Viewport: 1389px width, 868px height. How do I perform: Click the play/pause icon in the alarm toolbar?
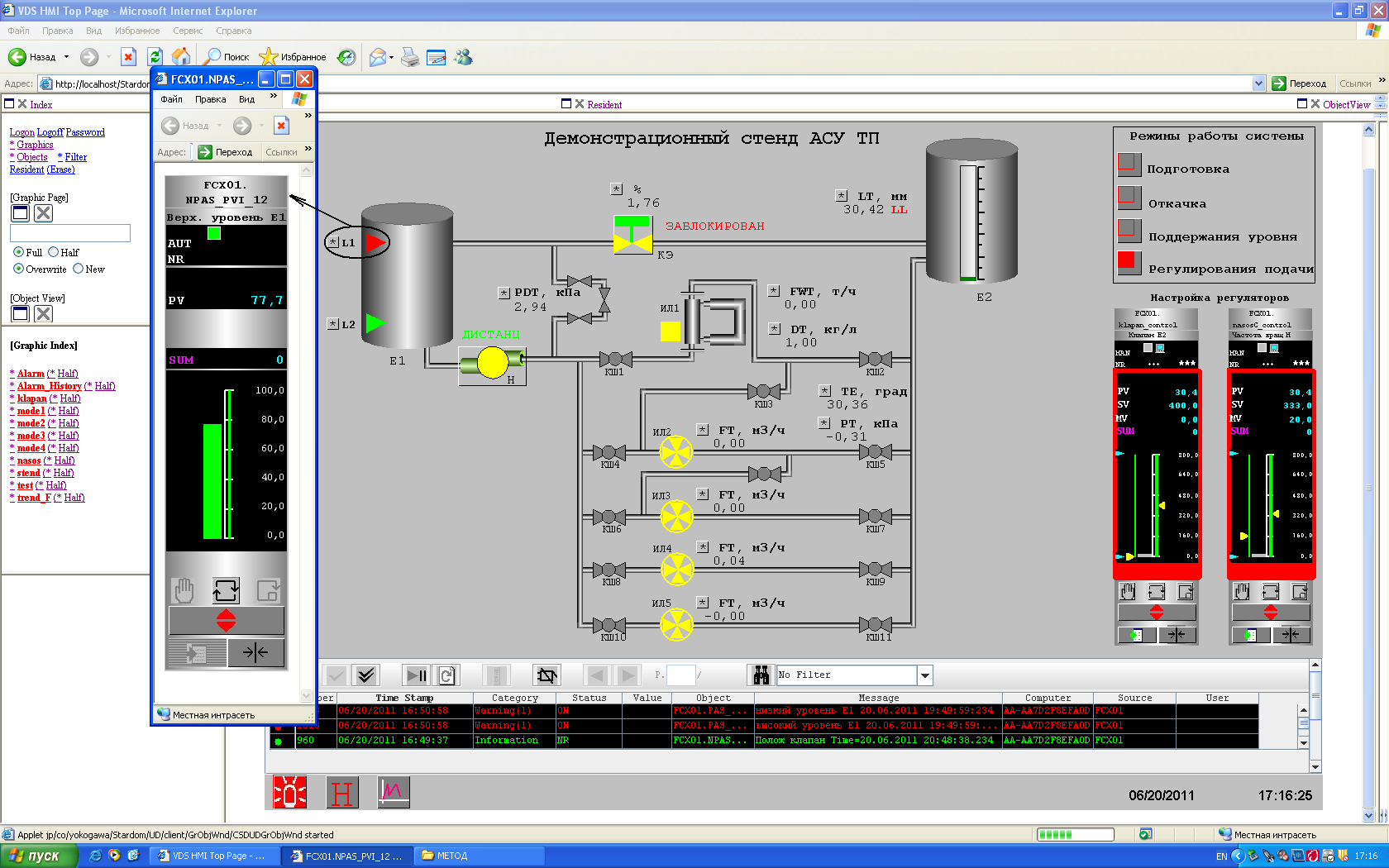coord(417,675)
